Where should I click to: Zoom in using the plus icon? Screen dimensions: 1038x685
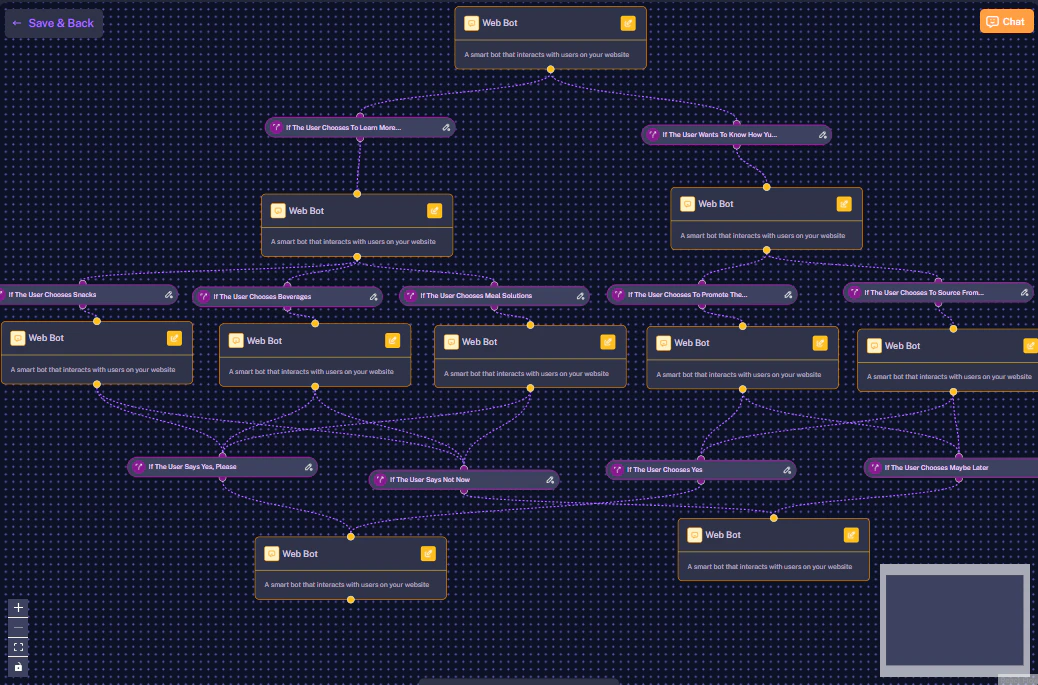tap(17, 607)
